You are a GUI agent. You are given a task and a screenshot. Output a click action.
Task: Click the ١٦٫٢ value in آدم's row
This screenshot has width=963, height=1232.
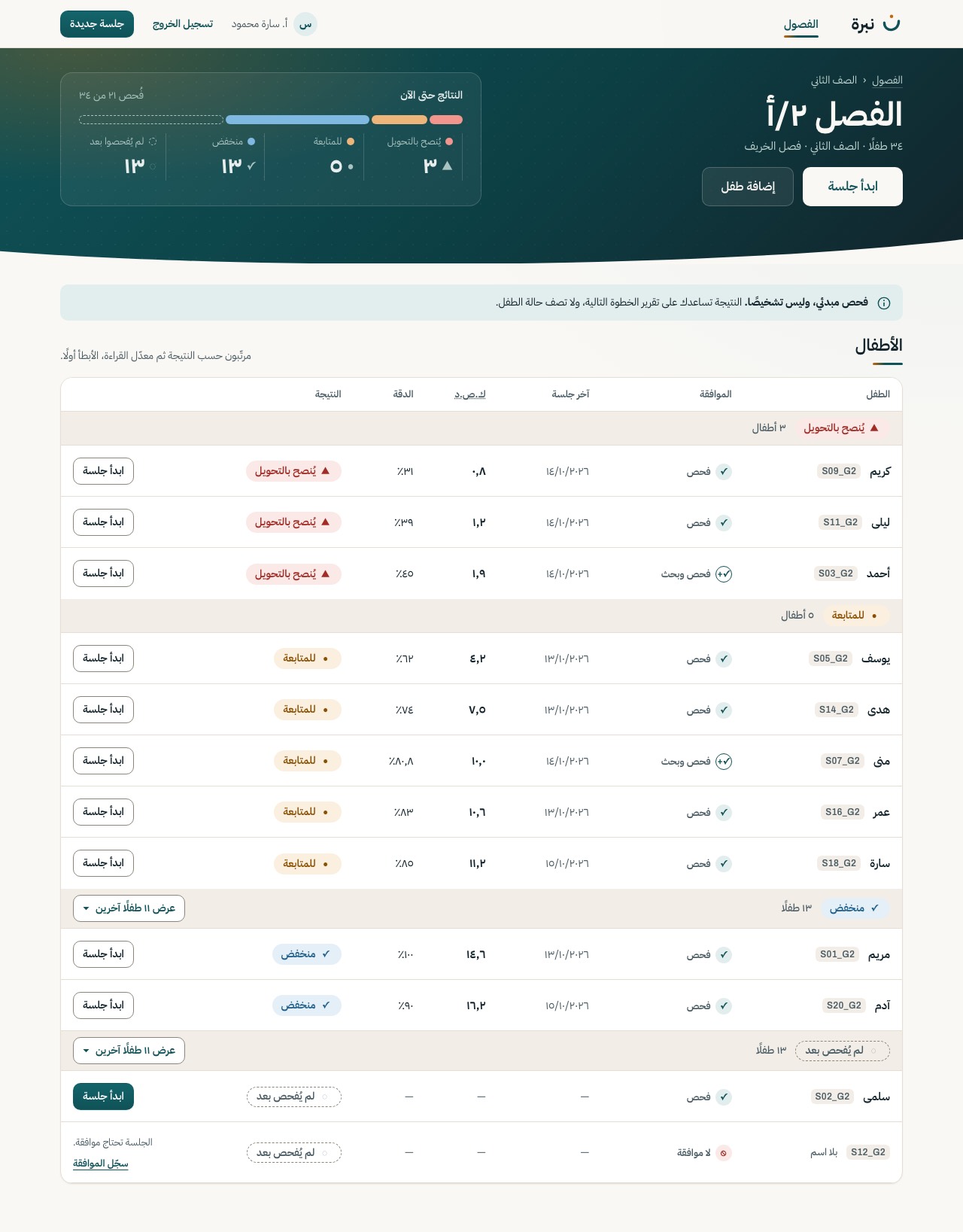pos(476,1006)
